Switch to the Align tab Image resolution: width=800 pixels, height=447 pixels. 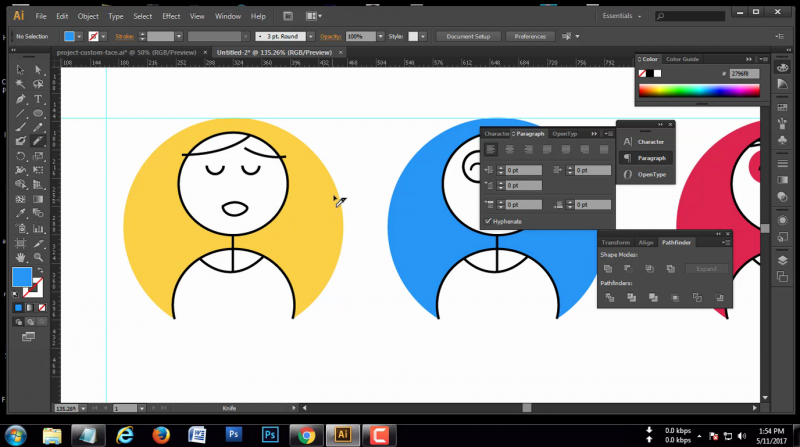click(646, 242)
